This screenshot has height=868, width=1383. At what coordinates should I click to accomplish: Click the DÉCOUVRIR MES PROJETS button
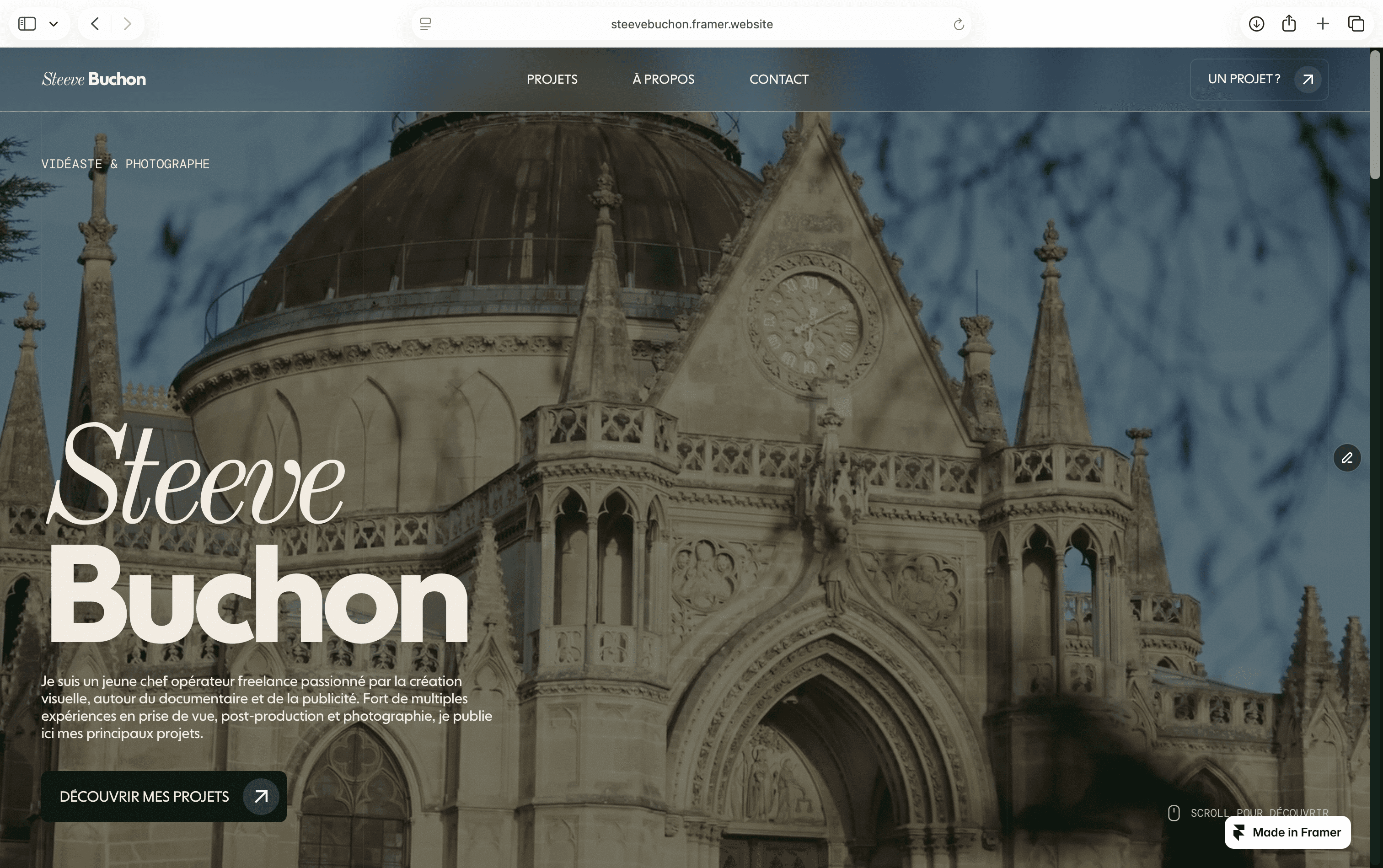tap(163, 796)
